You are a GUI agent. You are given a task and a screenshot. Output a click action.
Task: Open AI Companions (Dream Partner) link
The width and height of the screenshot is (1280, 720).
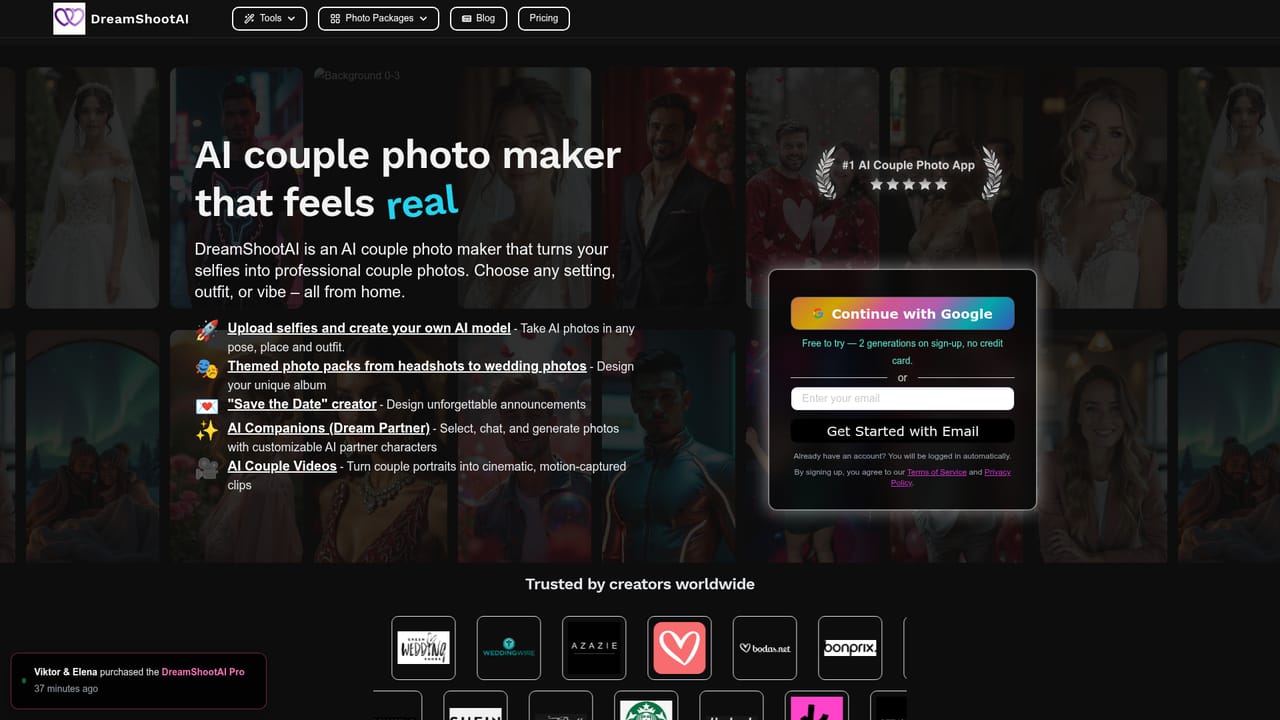point(329,428)
